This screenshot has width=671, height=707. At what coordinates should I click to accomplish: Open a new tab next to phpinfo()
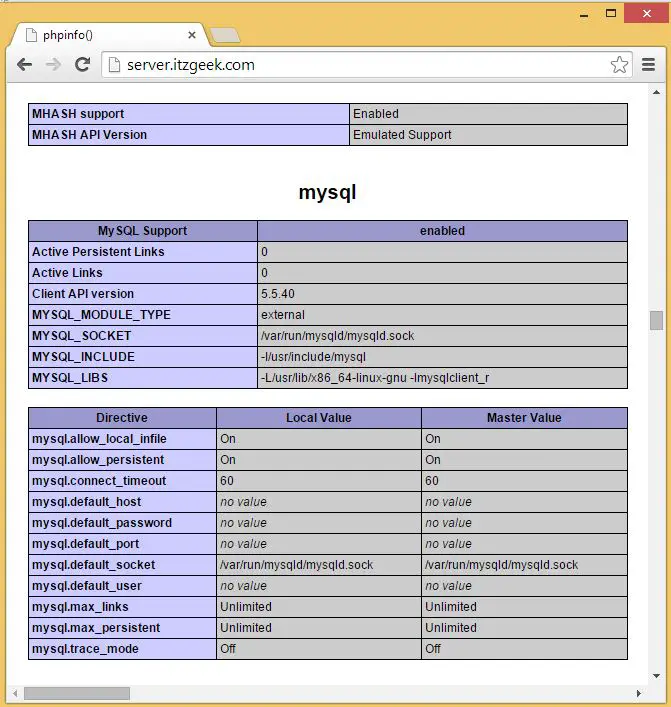click(x=225, y=35)
